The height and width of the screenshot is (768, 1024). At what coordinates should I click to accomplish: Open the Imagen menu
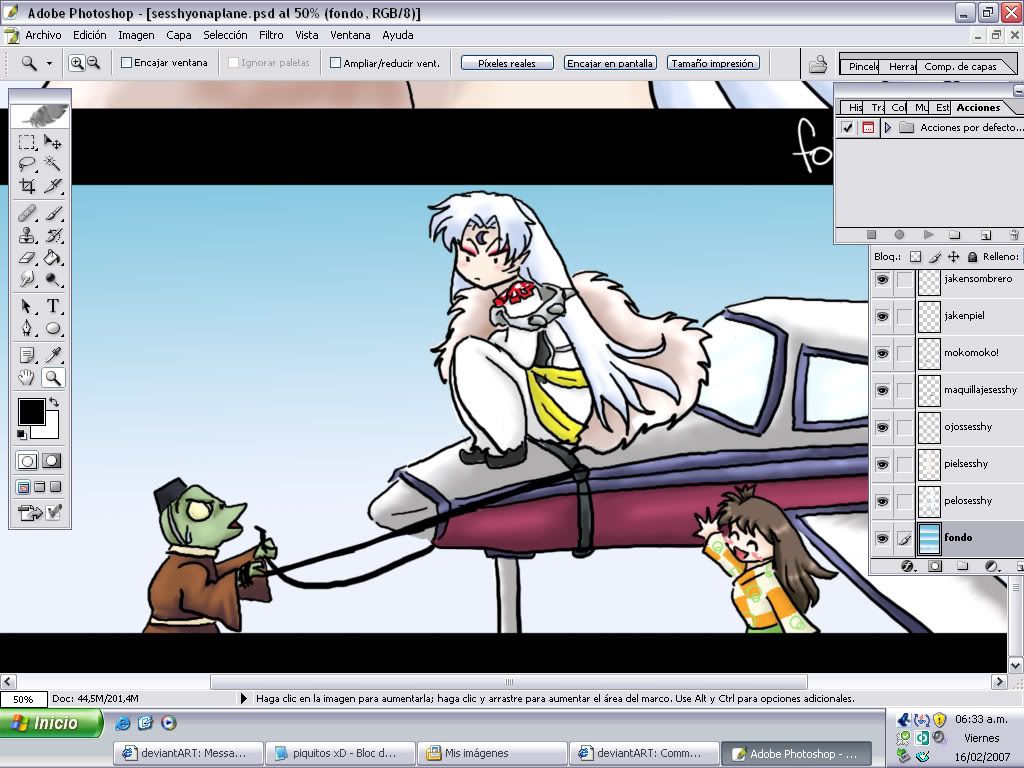[x=136, y=35]
